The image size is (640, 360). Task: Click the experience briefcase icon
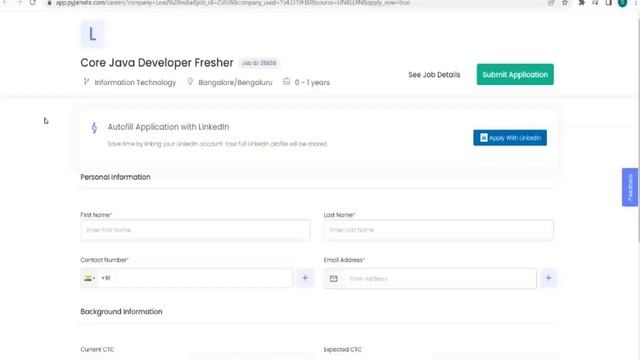pyautogui.click(x=287, y=82)
